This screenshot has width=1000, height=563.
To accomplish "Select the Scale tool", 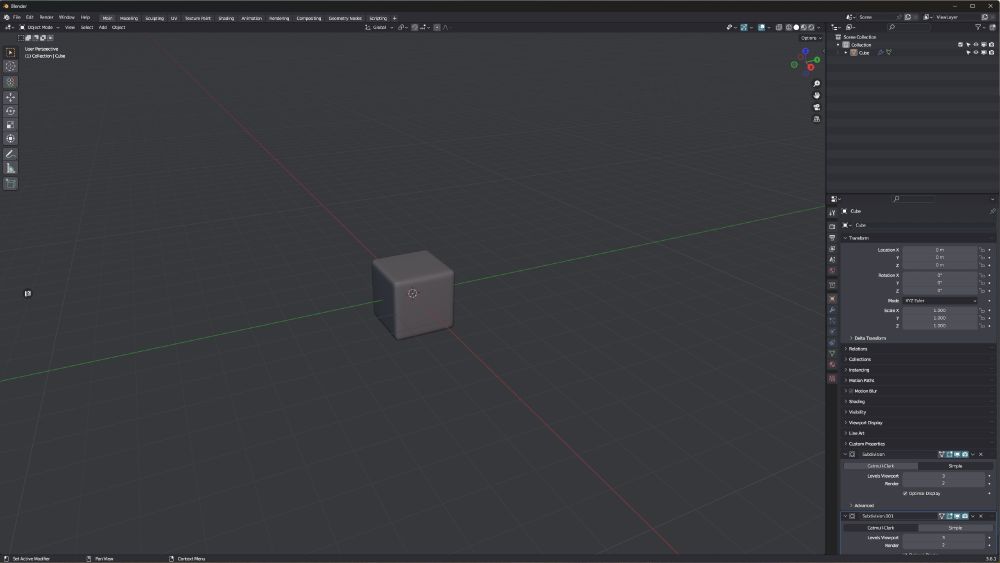I will (10, 125).
